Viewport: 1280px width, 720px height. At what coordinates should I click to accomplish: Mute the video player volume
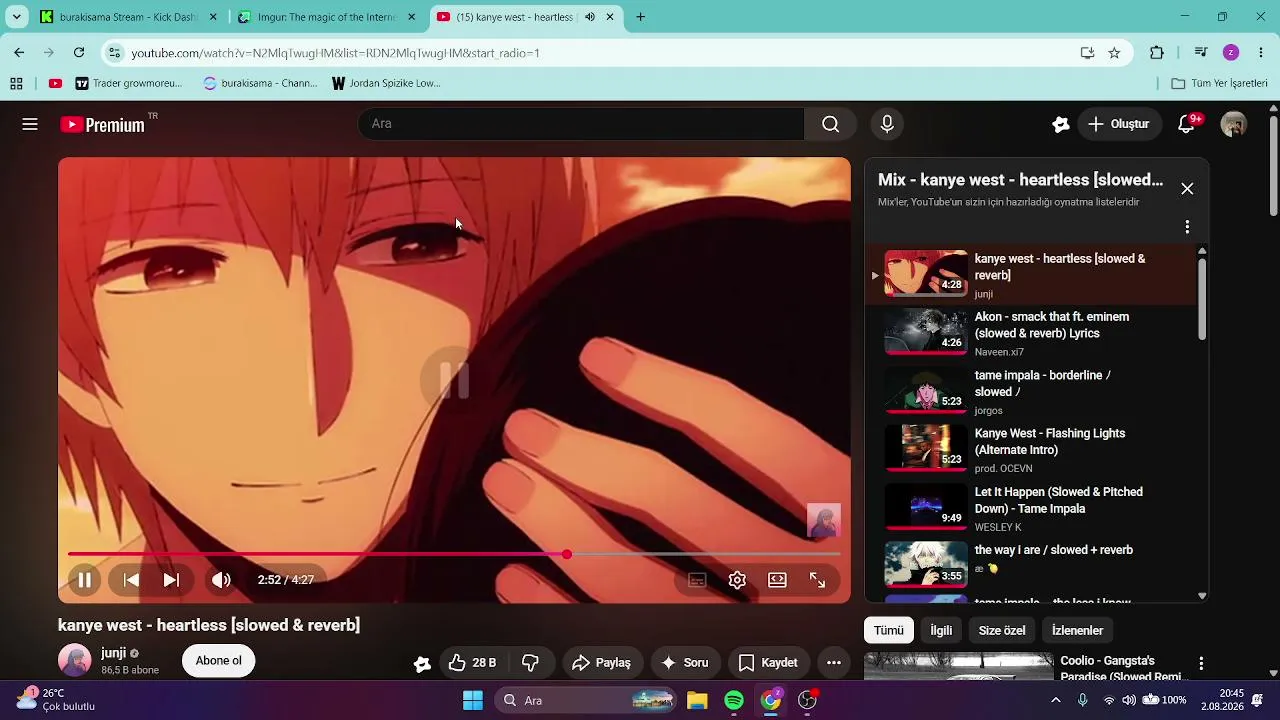[221, 580]
